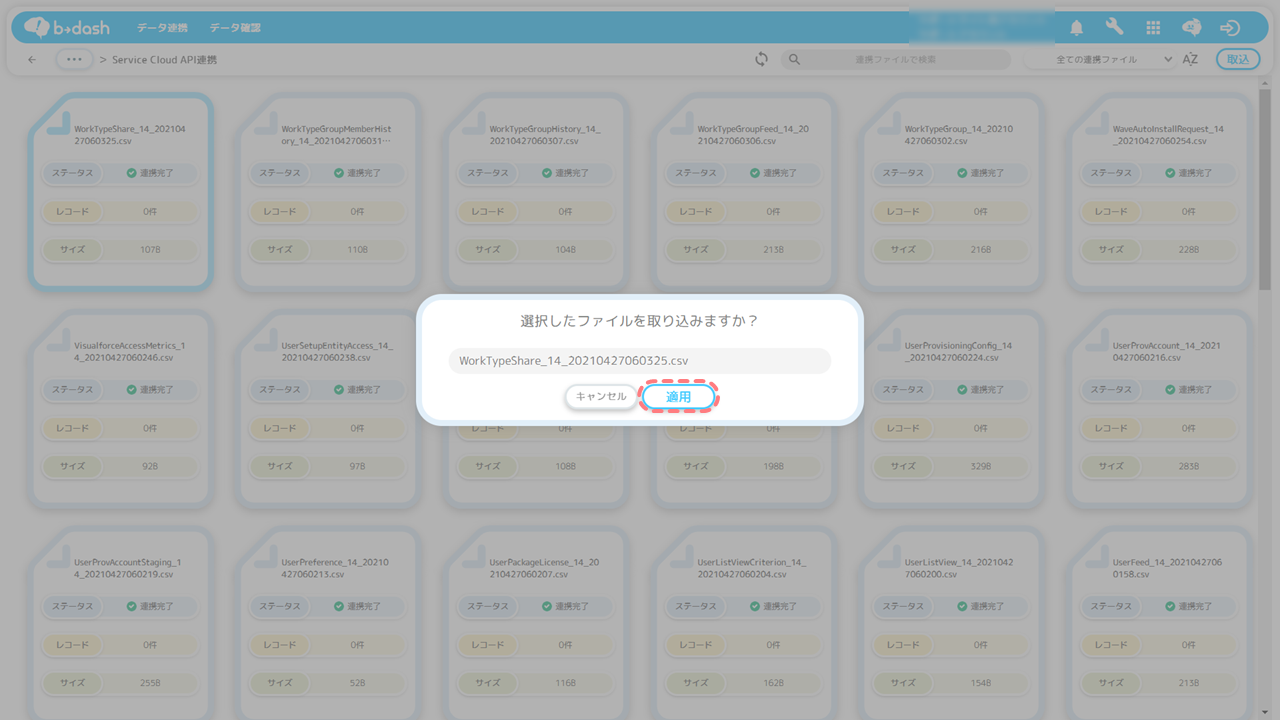Select the WaveAutoInstallRequest_14 file card
The image size is (1280, 720).
pyautogui.click(x=1160, y=191)
